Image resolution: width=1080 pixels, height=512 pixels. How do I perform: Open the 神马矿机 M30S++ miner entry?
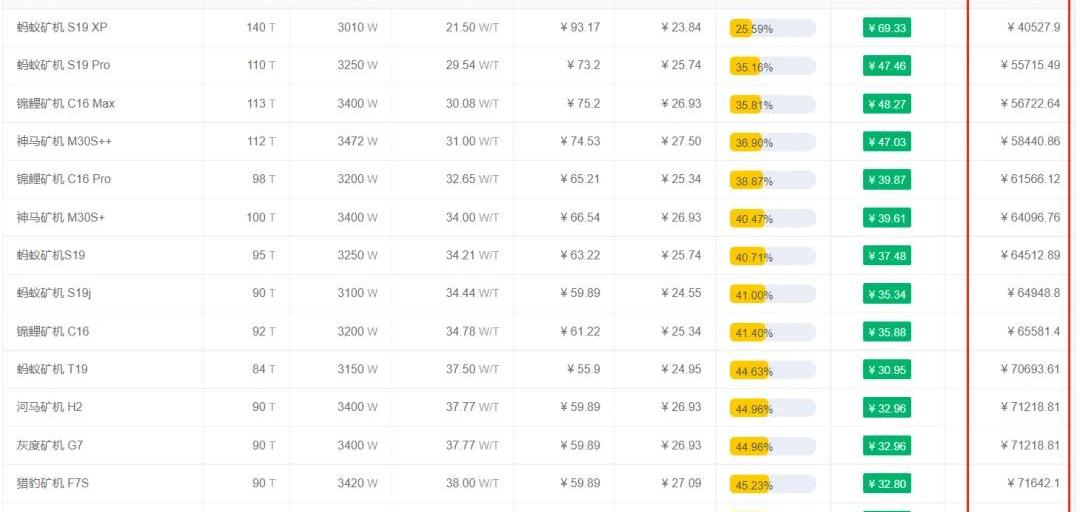click(x=64, y=141)
